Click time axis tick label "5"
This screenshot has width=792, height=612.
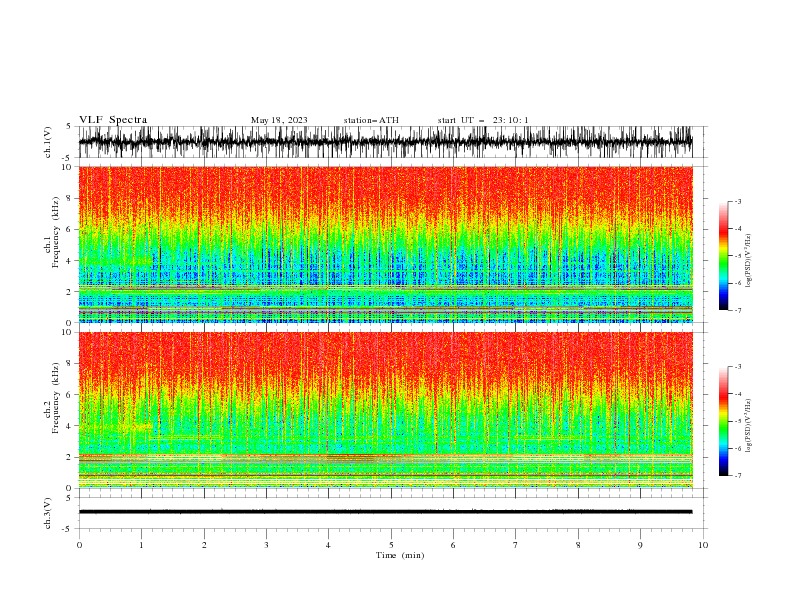(391, 545)
